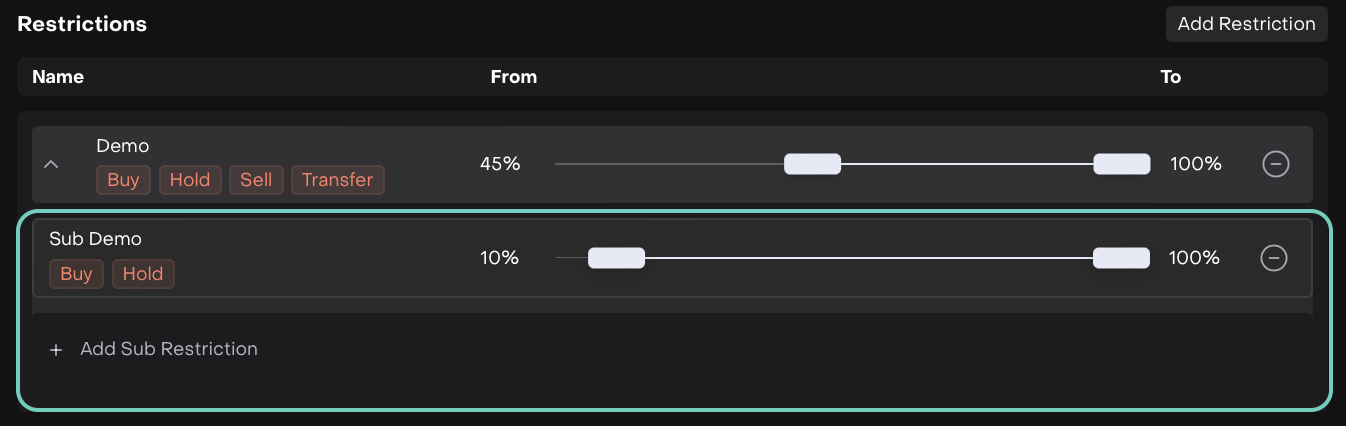
Task: Click Sub Demo slider's right handle at 100%
Action: pos(1121,258)
